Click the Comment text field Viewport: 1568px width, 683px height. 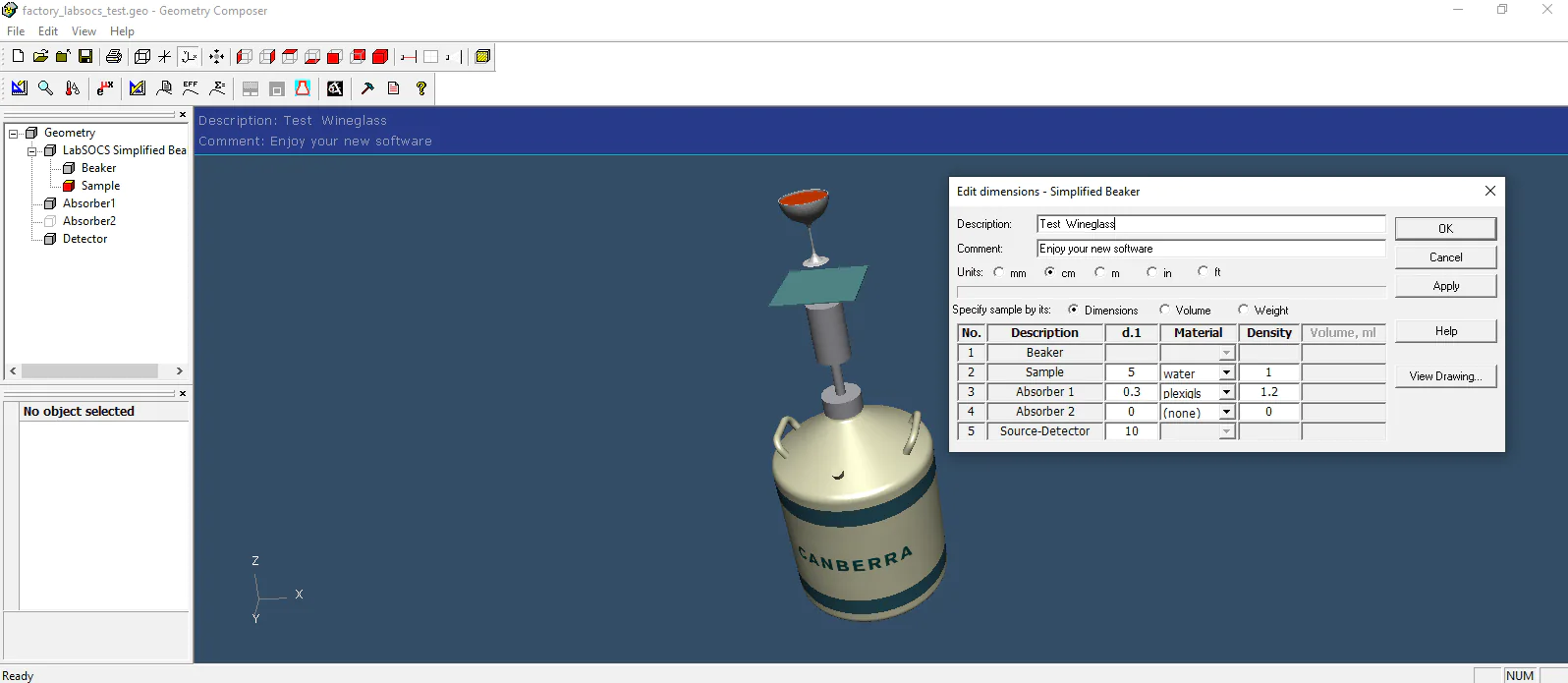1210,249
